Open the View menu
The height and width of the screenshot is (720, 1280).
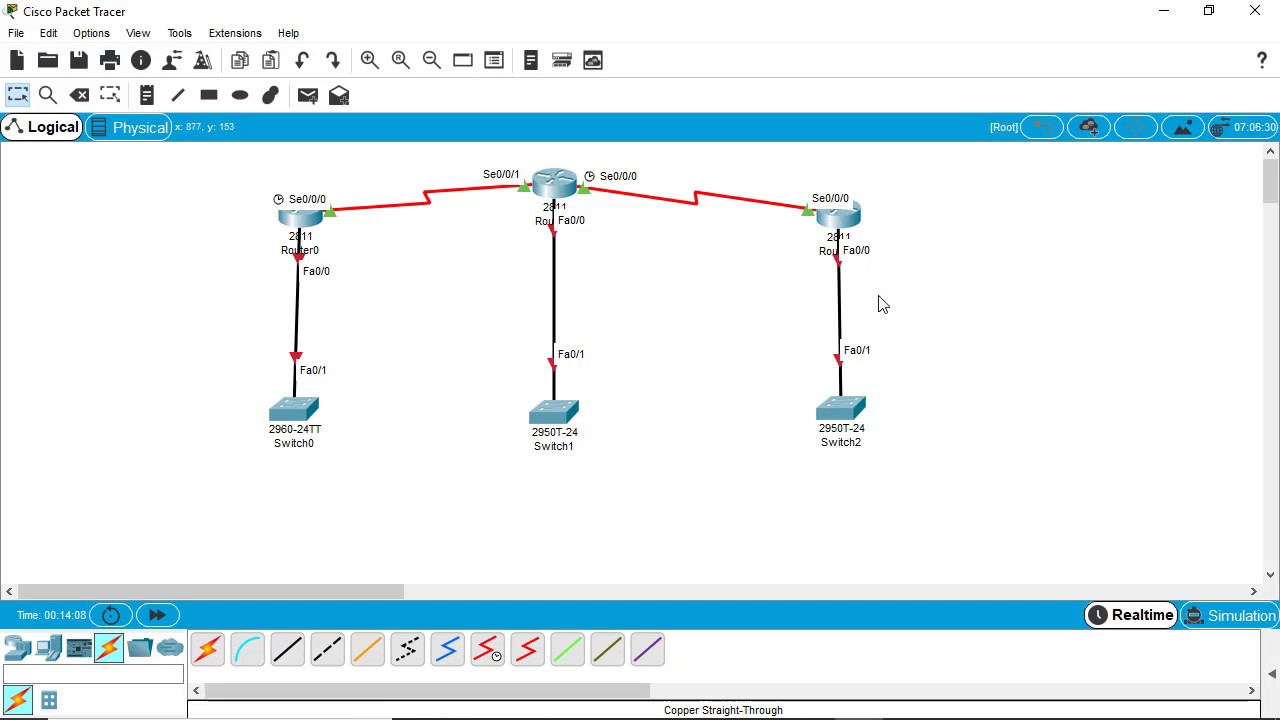point(138,33)
